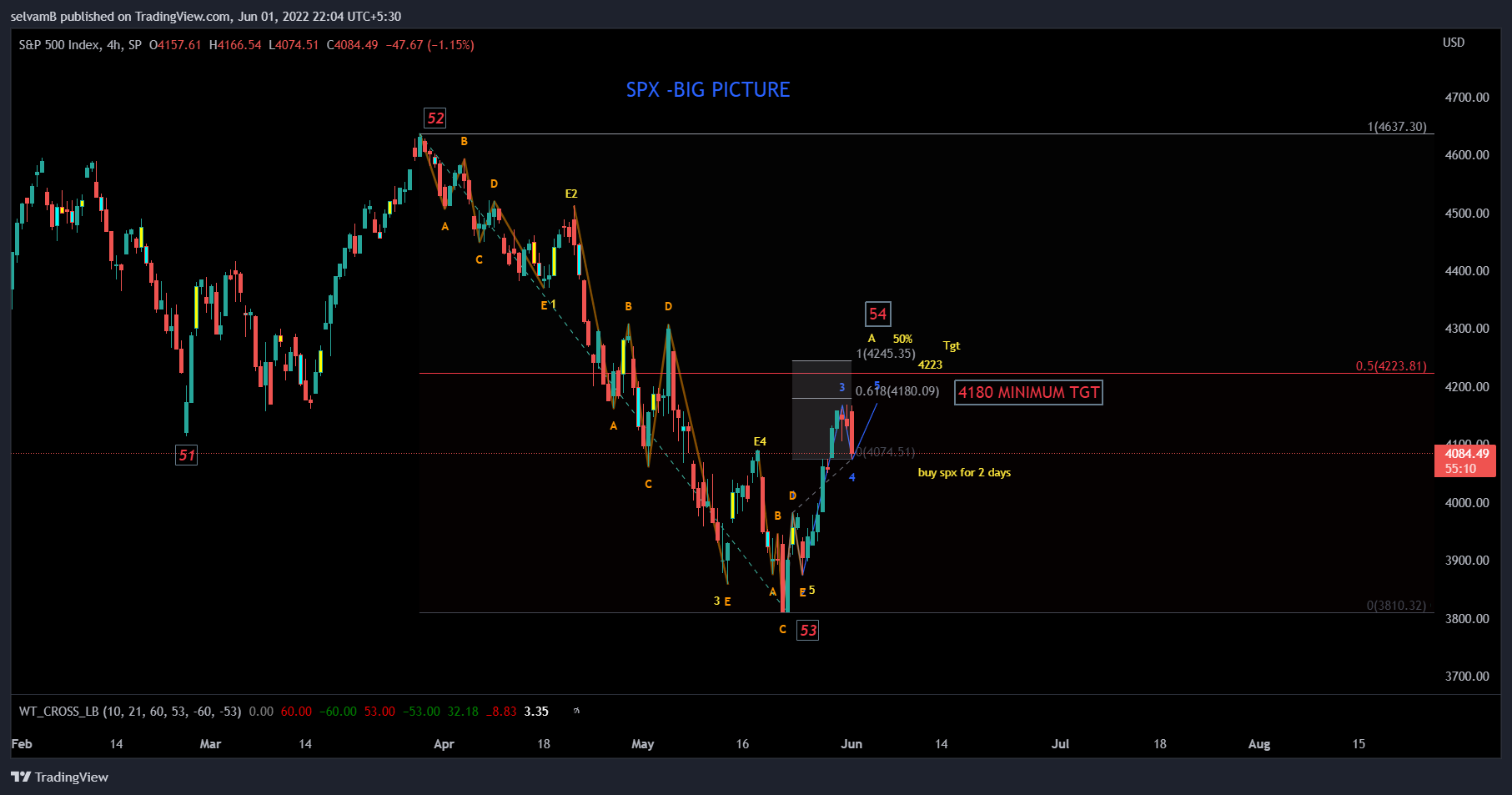Image resolution: width=1512 pixels, height=795 pixels.
Task: Click the Jul label on the time axis
Action: pos(1060,744)
